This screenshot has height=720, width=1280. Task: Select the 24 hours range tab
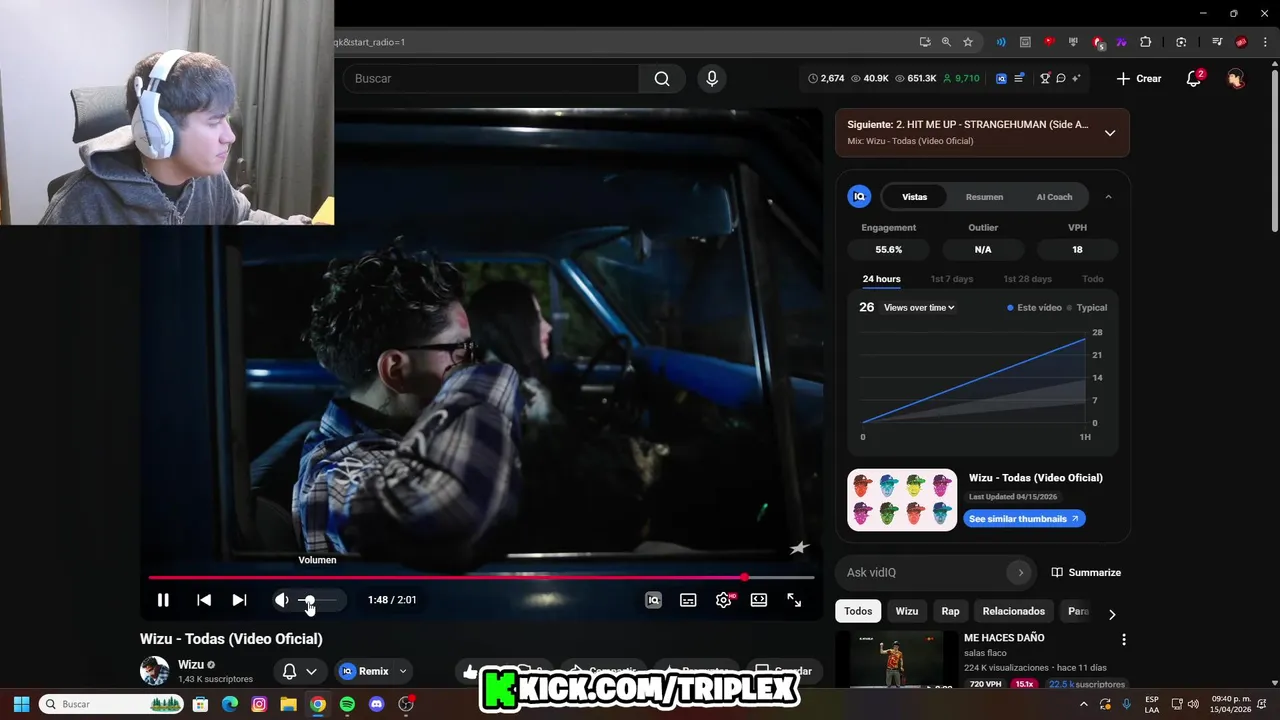click(x=881, y=279)
